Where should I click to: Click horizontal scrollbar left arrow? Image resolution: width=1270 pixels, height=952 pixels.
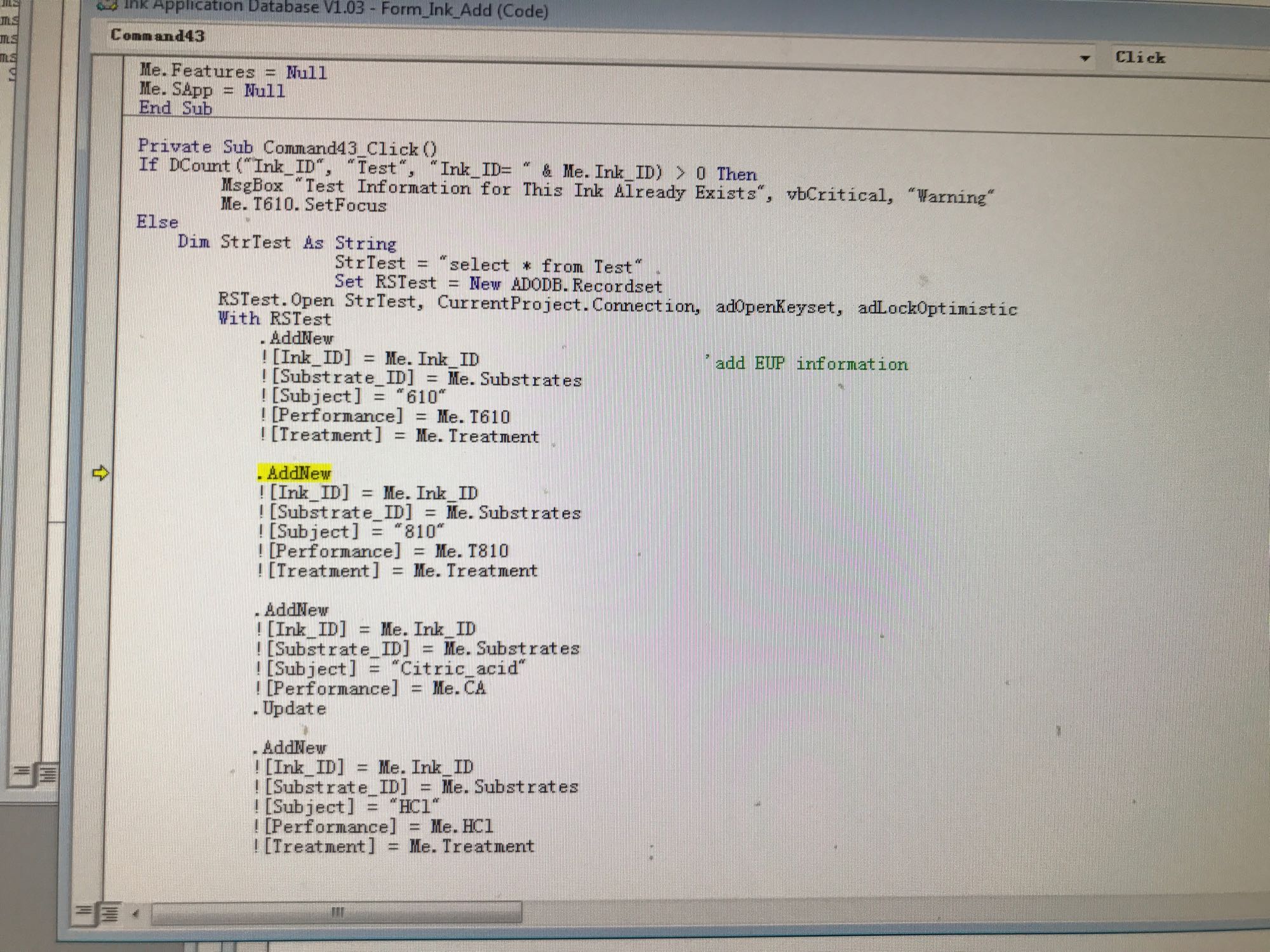[x=135, y=913]
